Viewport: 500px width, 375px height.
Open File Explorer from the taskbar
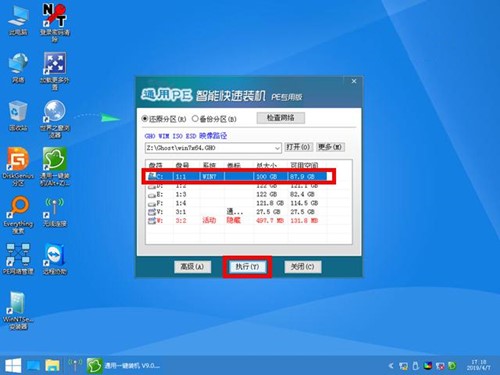tap(52, 365)
